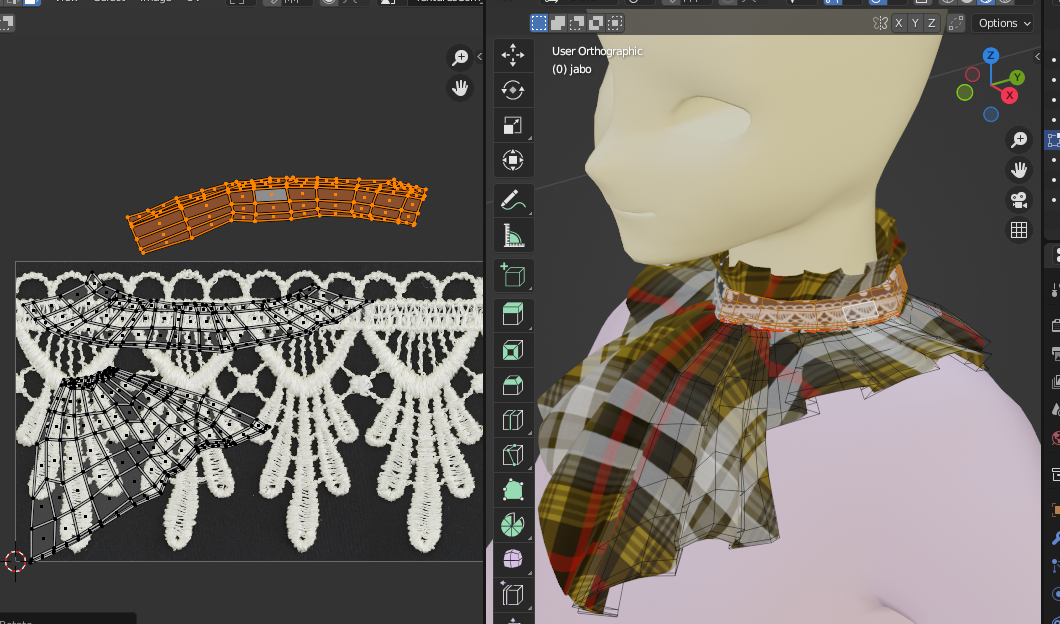Expand the UV editor sidebar arrow
The image size is (1060, 624).
click(479, 57)
